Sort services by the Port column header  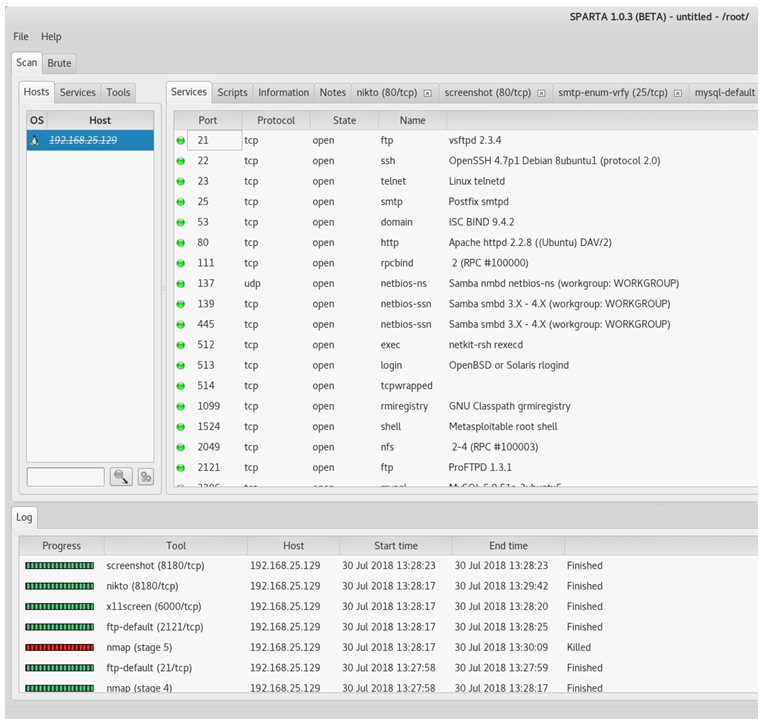coord(208,120)
